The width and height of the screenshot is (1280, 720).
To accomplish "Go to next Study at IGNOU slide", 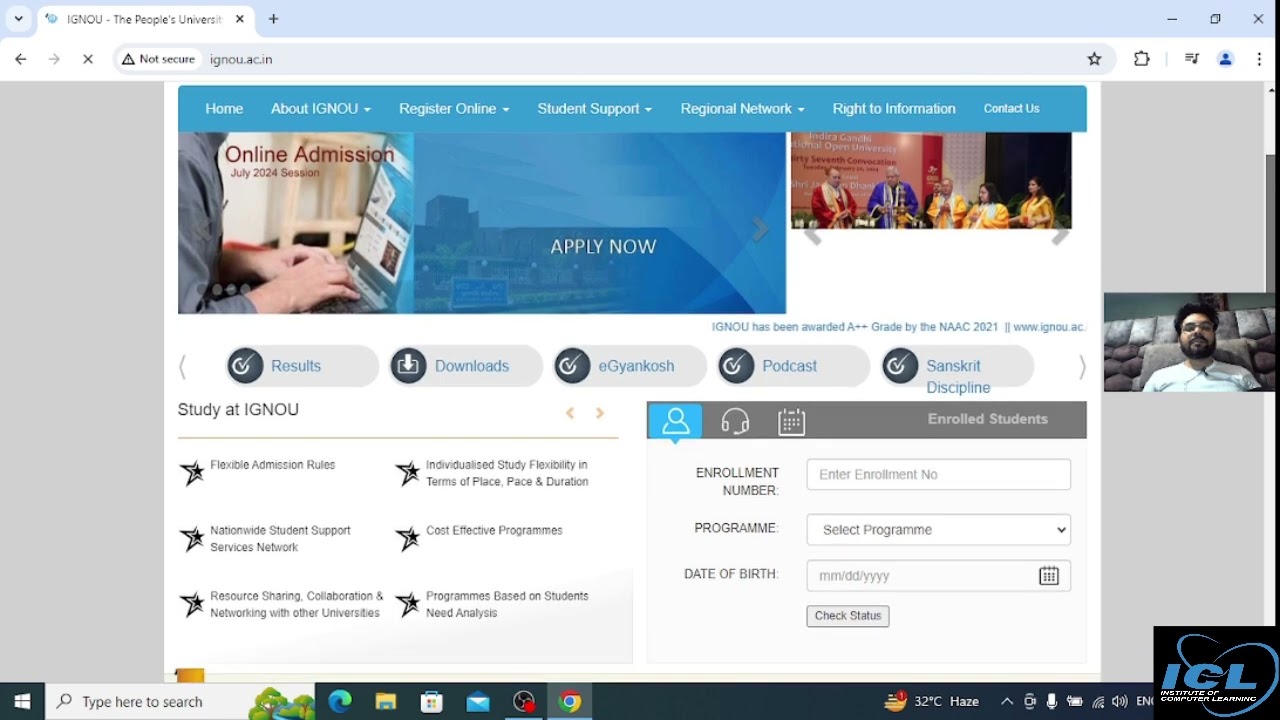I will pos(600,413).
